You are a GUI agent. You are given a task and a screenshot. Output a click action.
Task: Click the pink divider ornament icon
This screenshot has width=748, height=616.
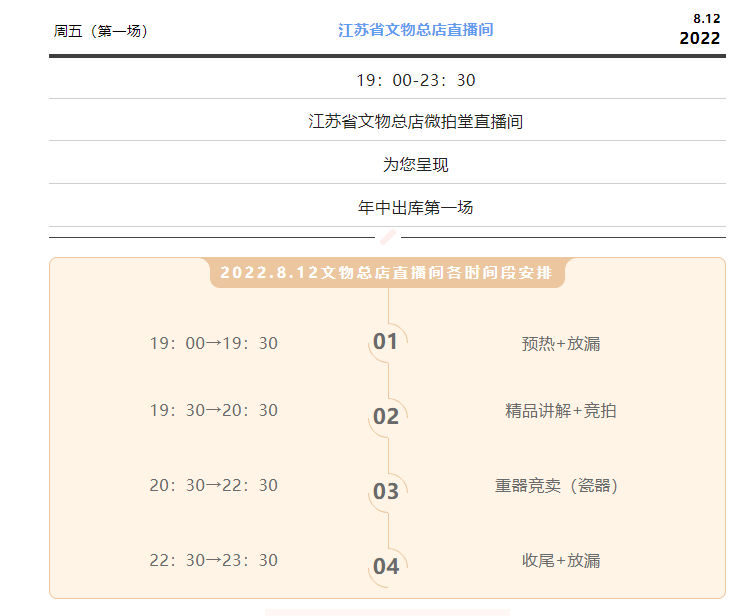tap(388, 237)
